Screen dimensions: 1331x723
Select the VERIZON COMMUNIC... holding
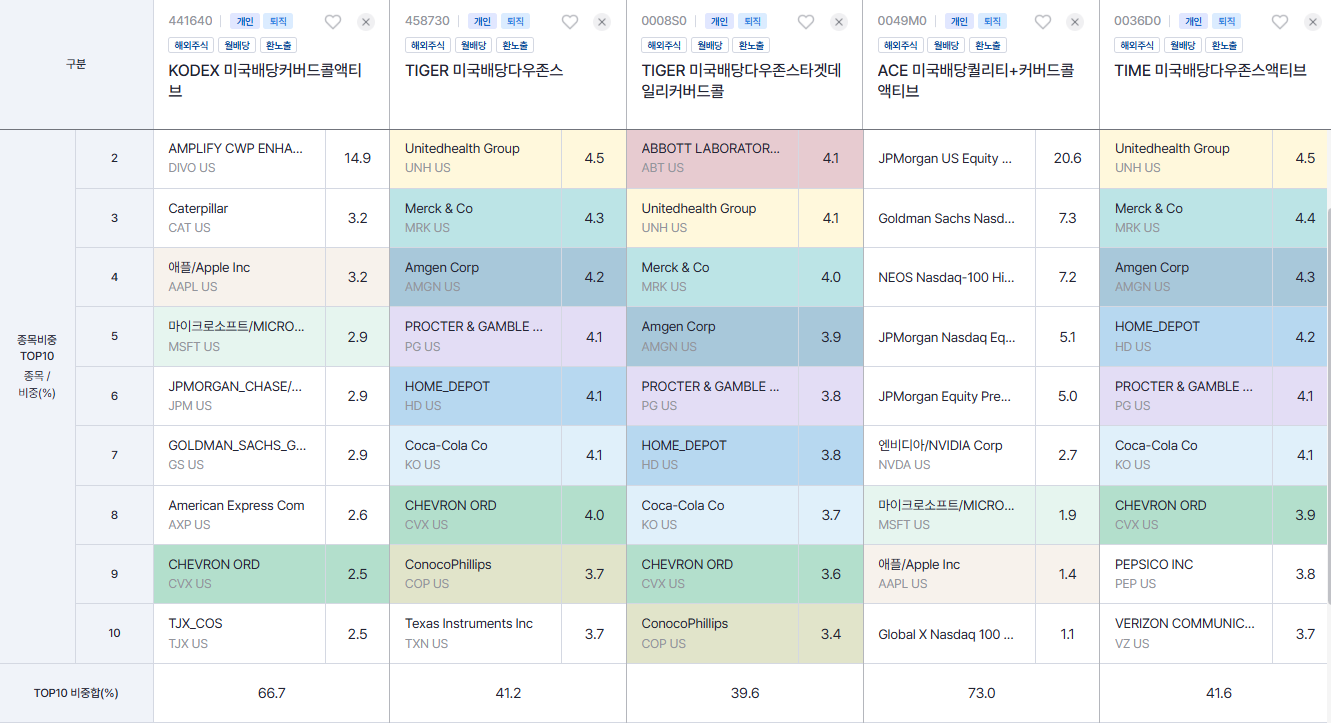(x=1186, y=633)
